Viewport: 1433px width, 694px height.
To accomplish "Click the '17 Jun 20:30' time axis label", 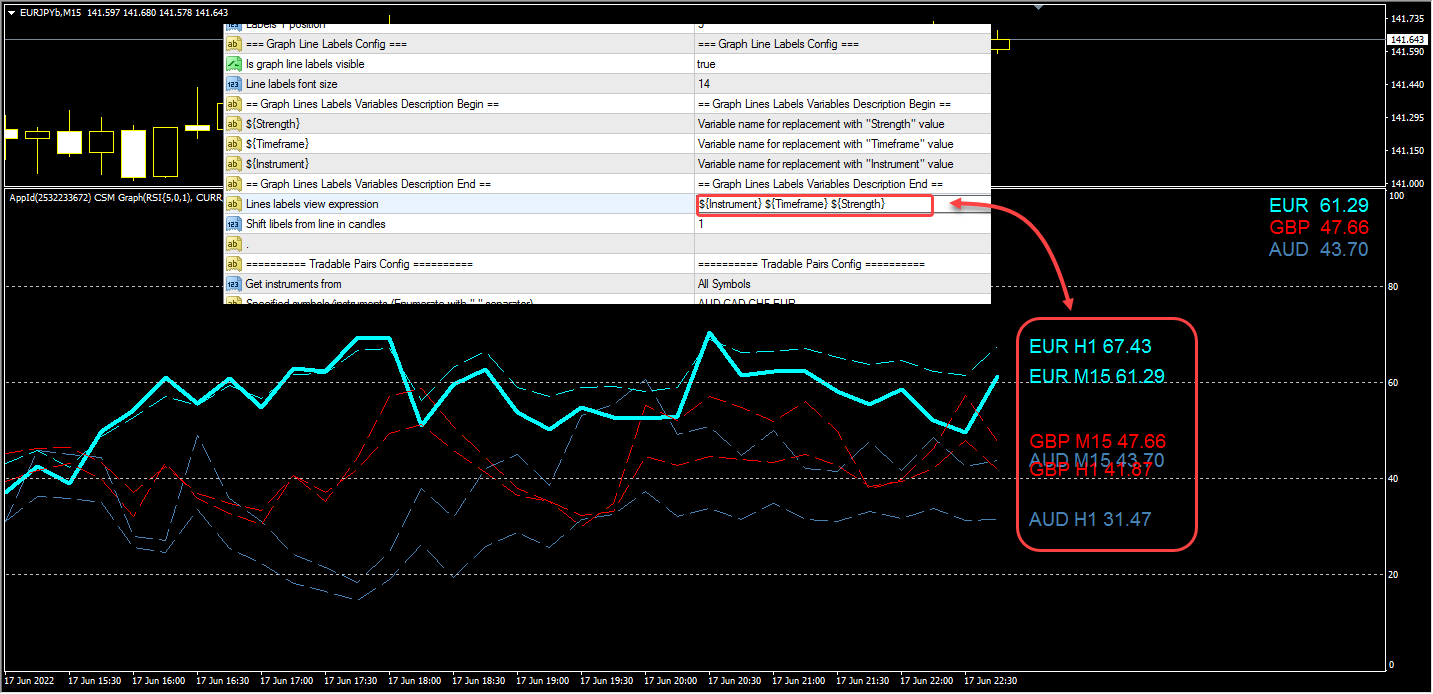I will [735, 681].
